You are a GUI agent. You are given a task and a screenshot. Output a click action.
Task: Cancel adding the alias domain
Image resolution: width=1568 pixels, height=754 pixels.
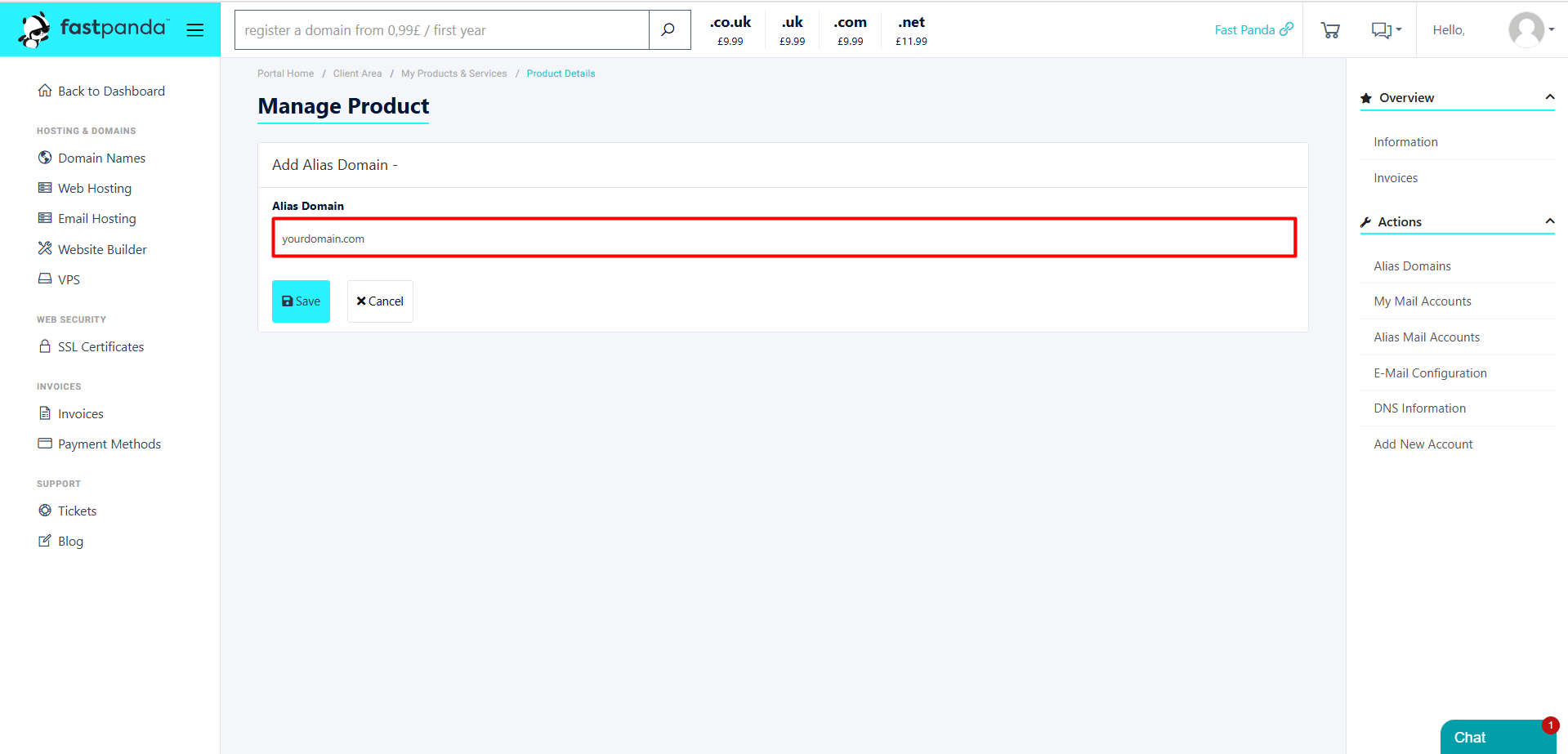point(380,301)
